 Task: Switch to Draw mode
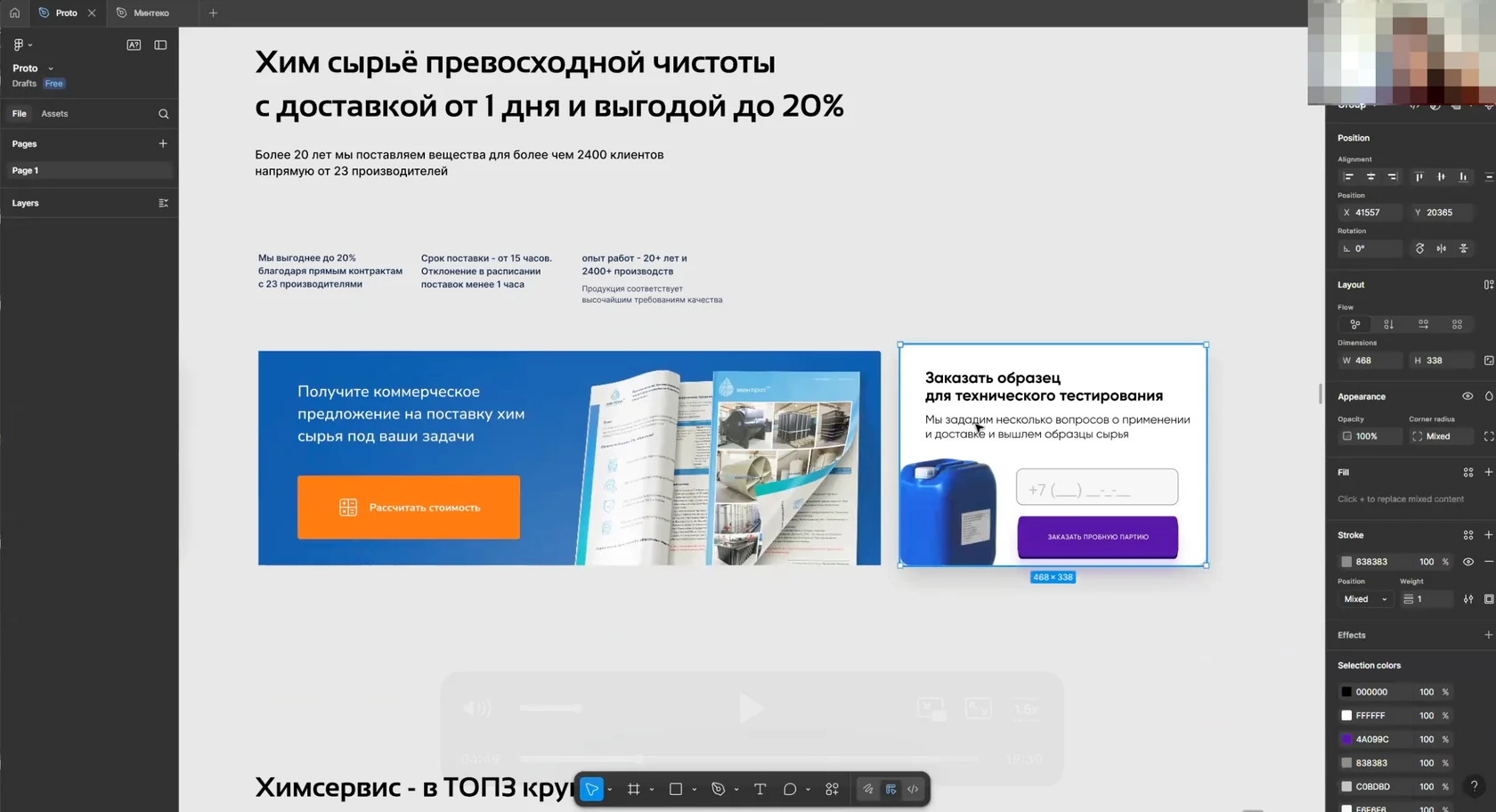[x=868, y=789]
